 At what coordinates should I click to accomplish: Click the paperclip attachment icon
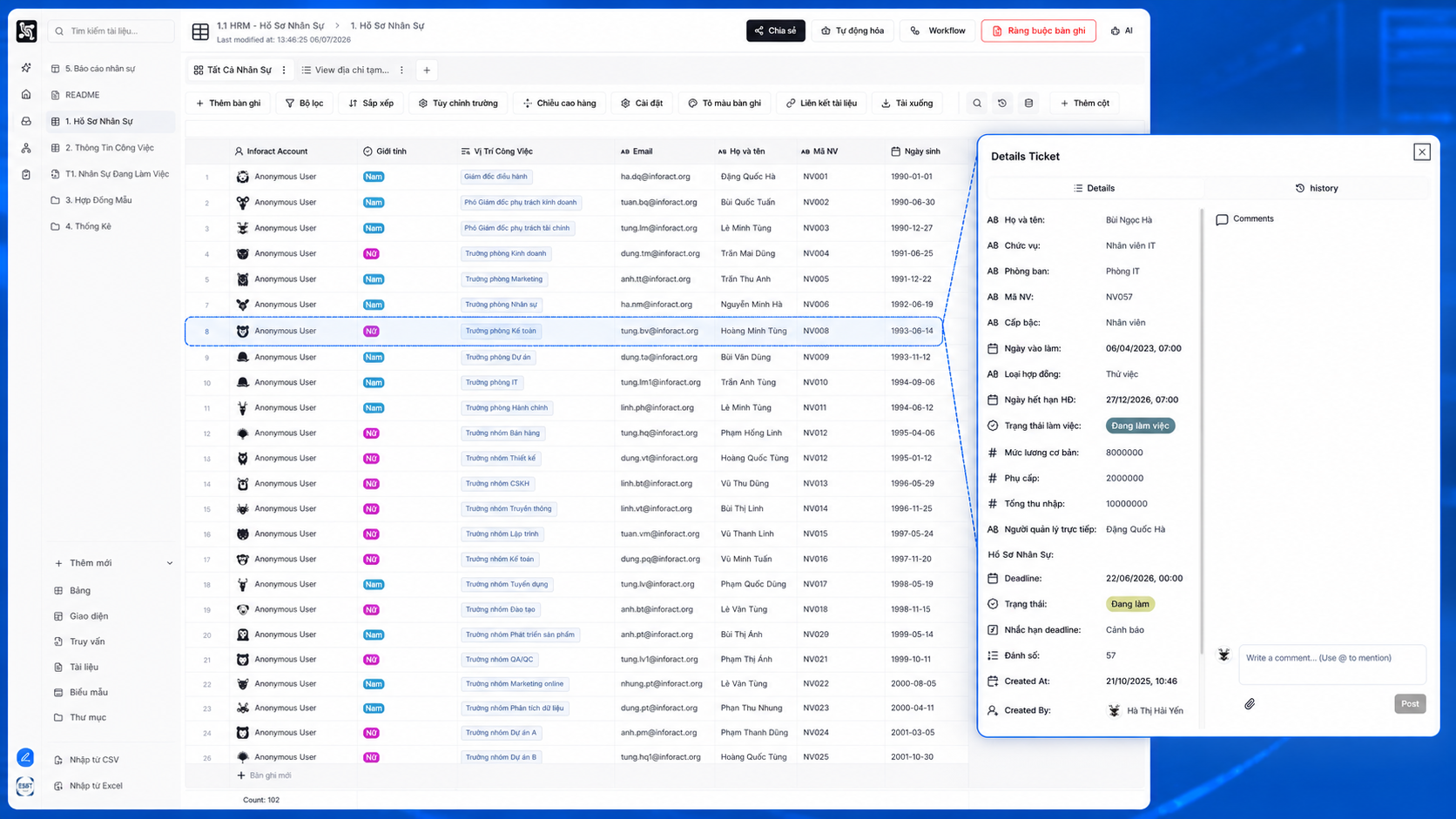coord(1249,703)
